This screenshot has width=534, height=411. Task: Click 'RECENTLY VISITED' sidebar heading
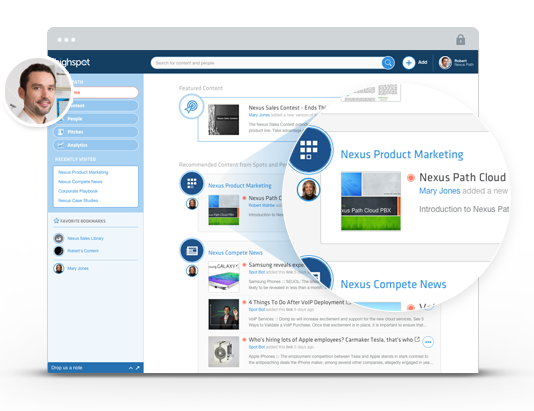(x=75, y=159)
